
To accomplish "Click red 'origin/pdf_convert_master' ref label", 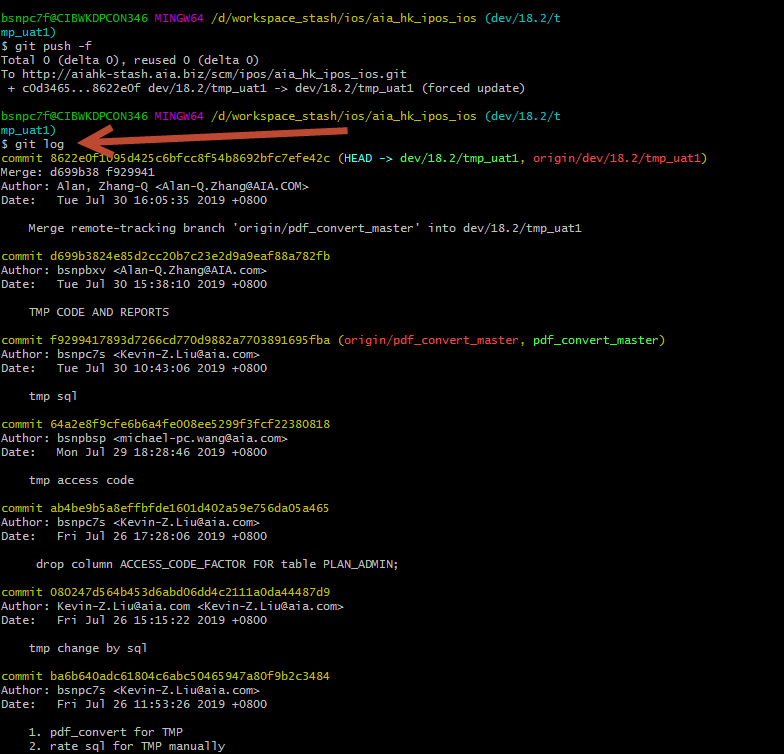I will [x=432, y=340].
